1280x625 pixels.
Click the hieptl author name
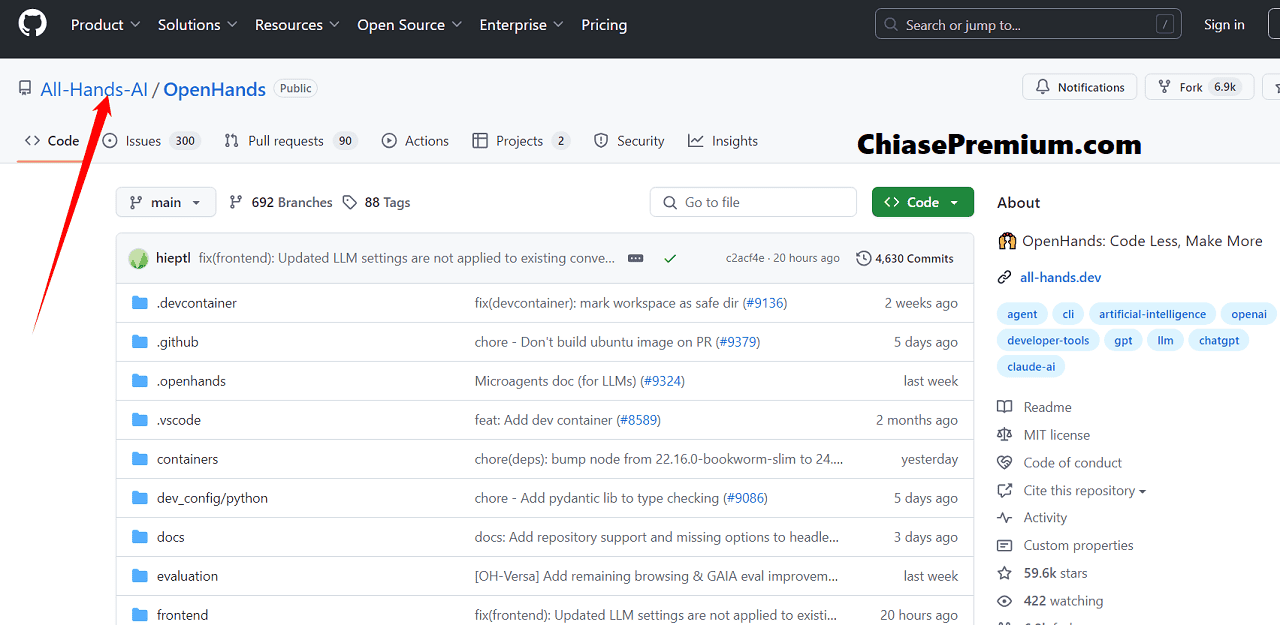tap(173, 258)
